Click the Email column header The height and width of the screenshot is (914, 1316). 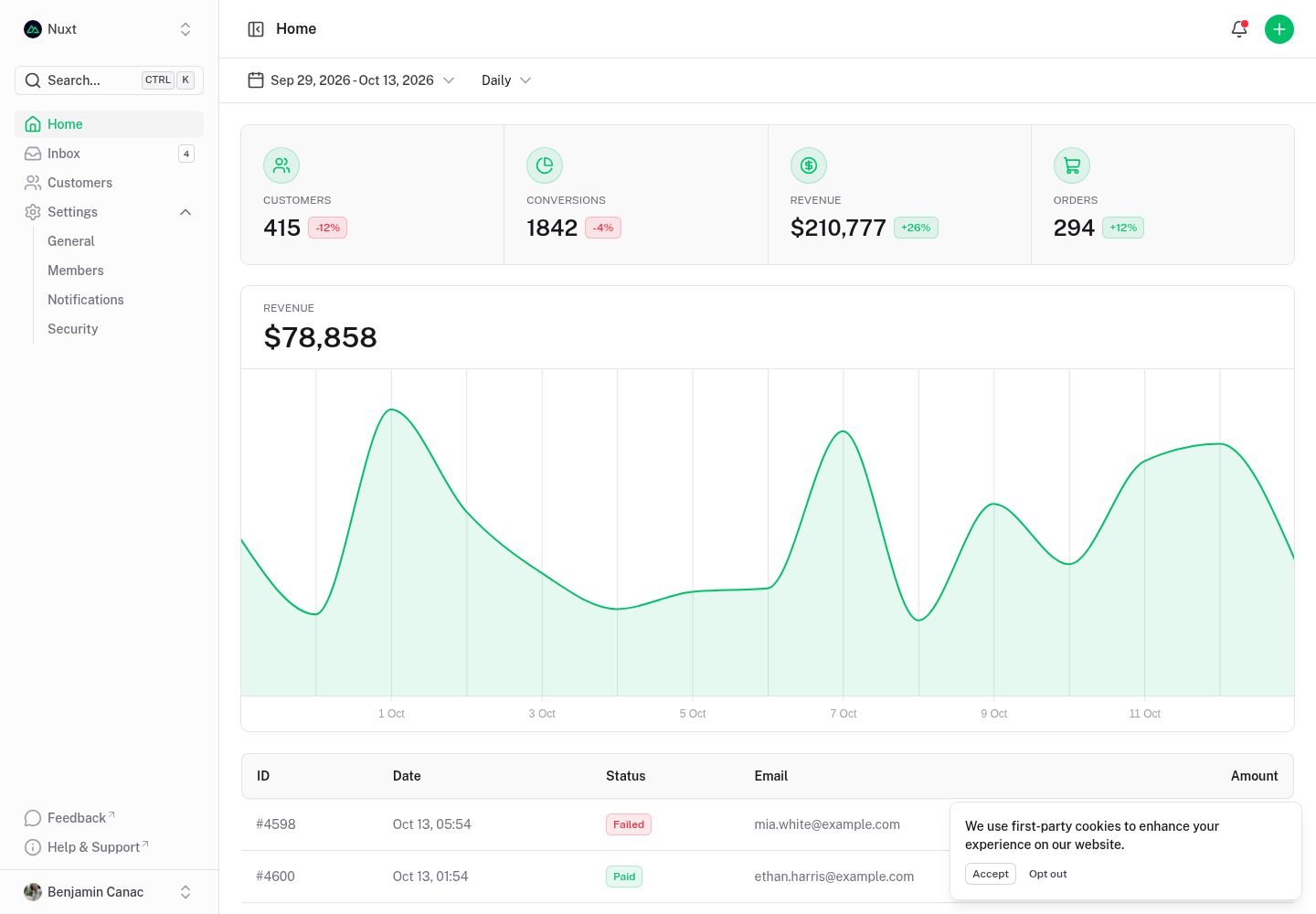tap(771, 776)
